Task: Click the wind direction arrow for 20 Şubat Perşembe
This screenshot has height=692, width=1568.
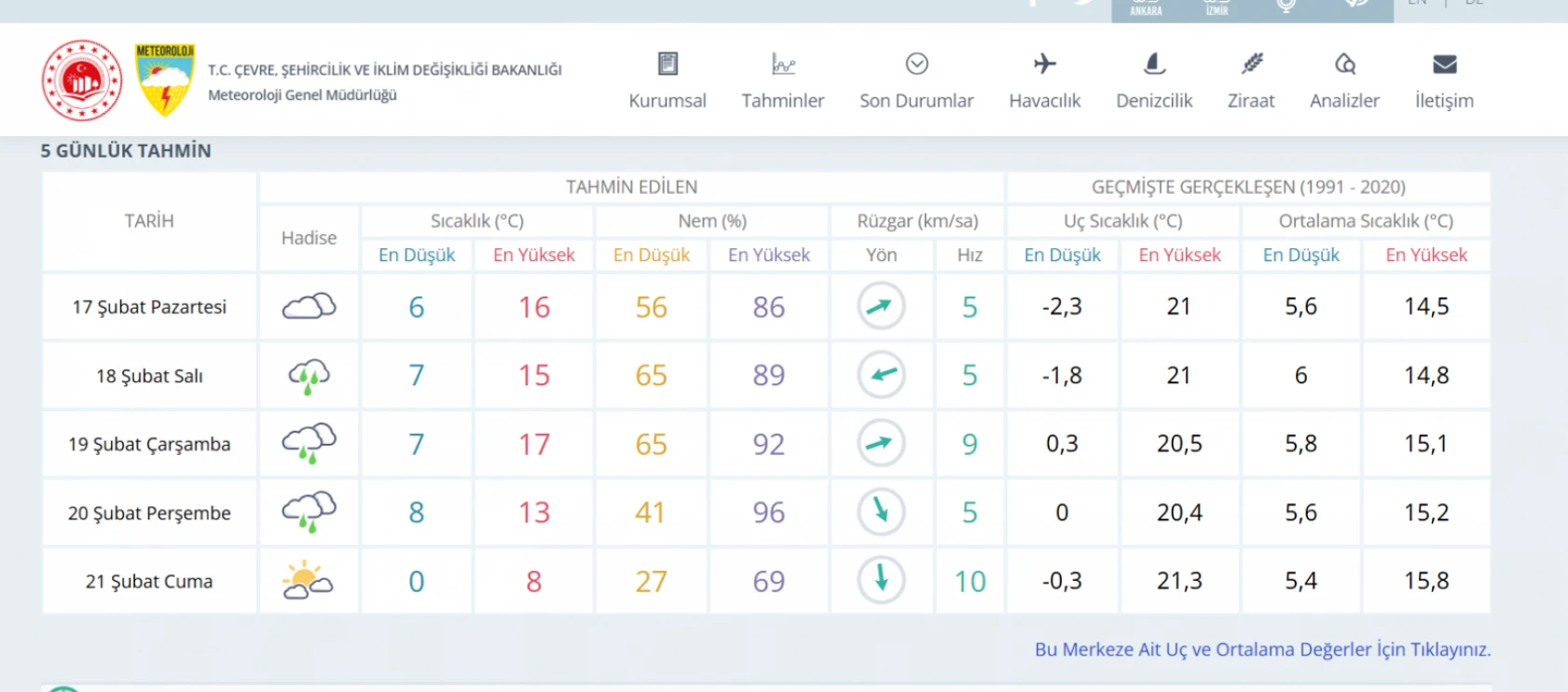Action: pyautogui.click(x=881, y=511)
